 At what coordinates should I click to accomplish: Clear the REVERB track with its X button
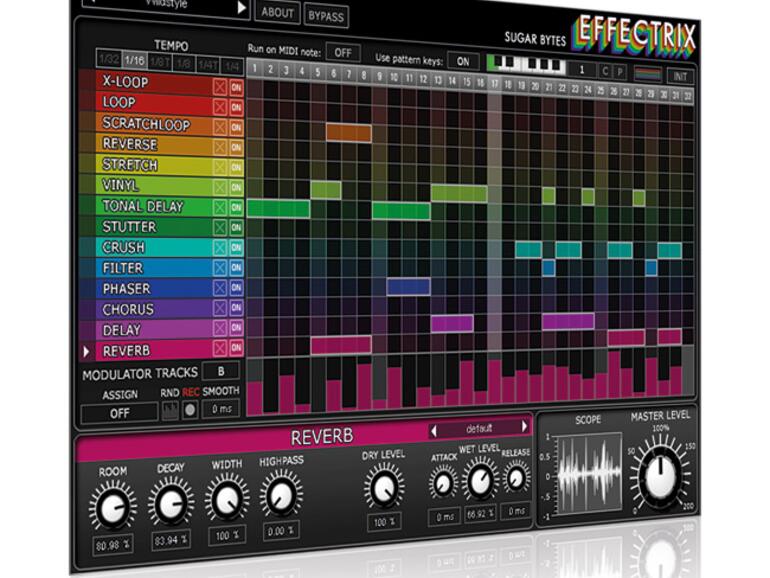click(x=220, y=348)
